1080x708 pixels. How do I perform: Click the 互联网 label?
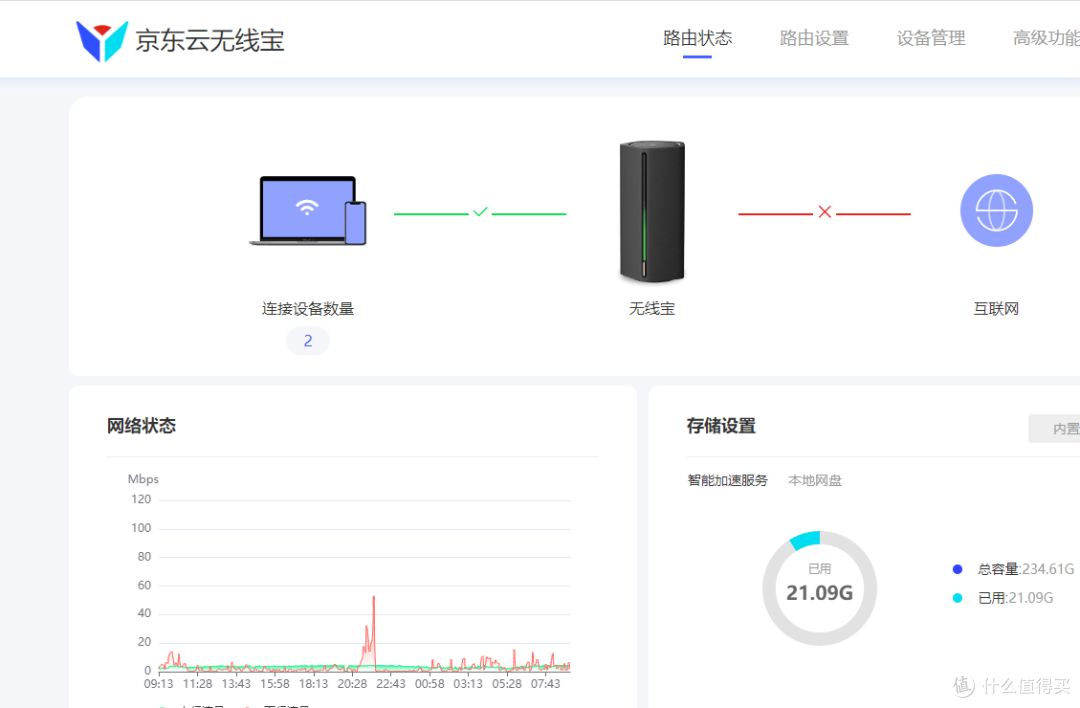tap(996, 309)
